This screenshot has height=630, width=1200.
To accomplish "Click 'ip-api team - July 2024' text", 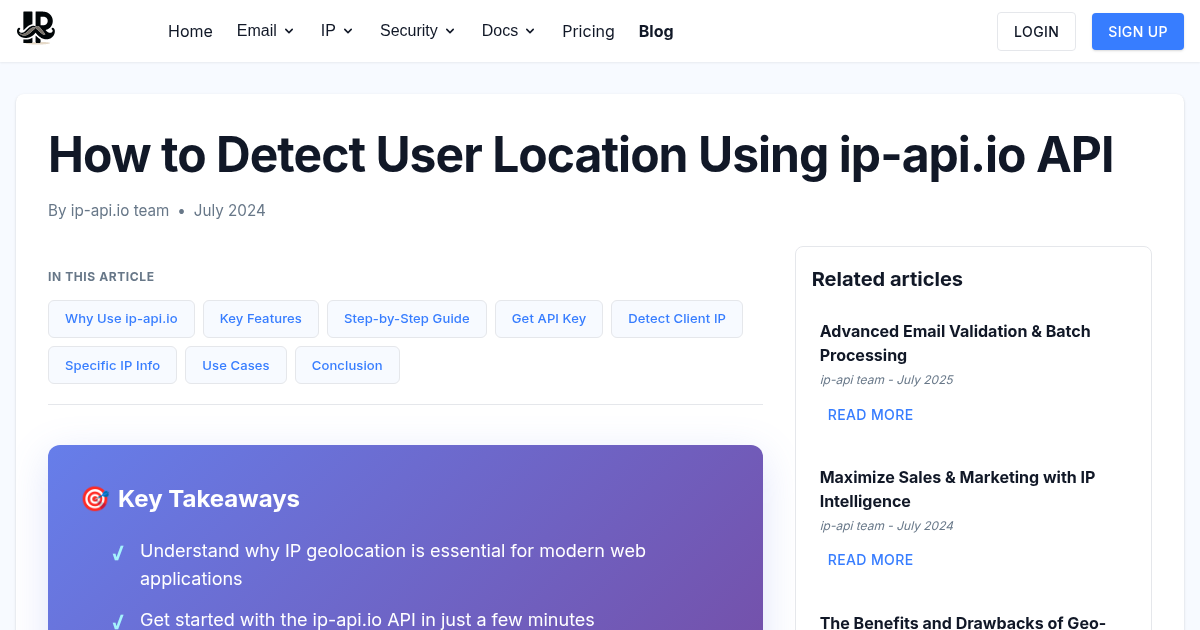I will [887, 526].
